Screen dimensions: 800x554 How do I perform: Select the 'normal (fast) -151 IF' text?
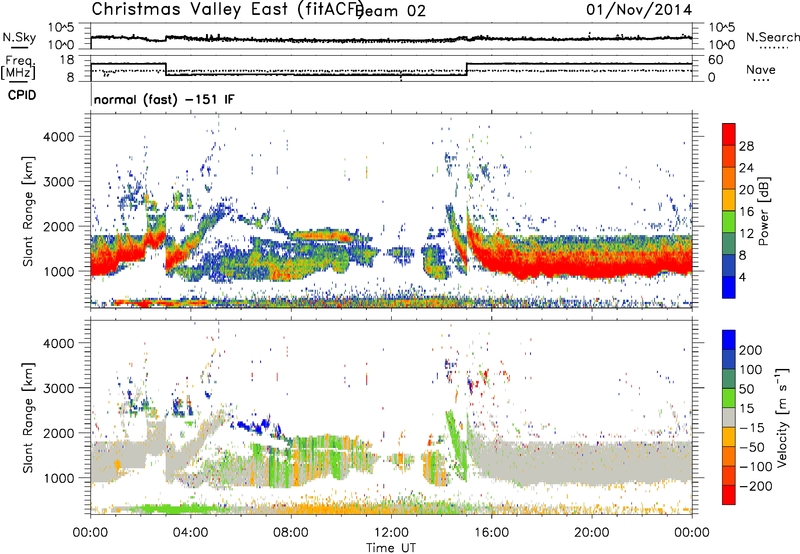click(x=164, y=99)
